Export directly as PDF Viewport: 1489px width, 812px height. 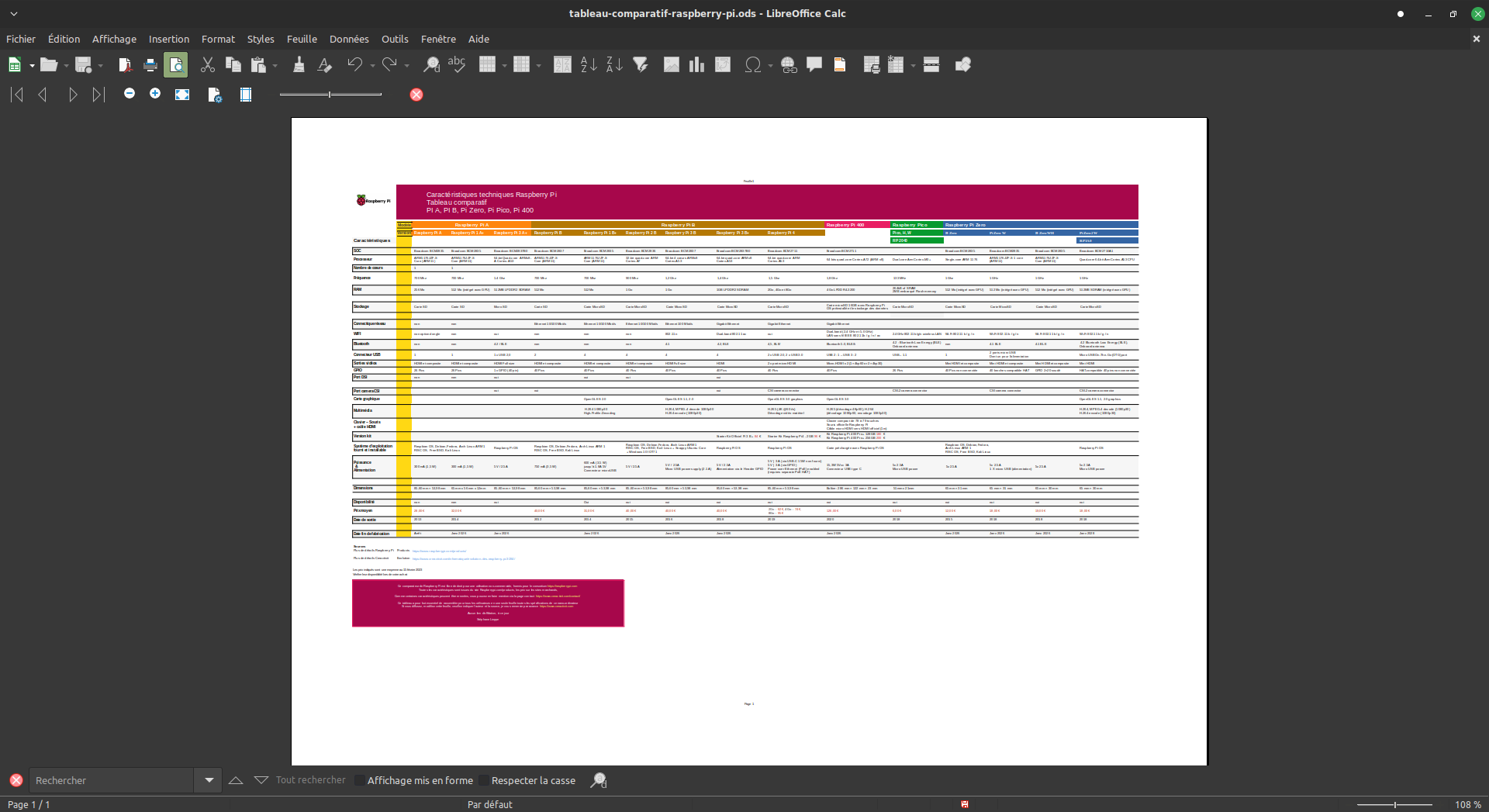tap(125, 65)
